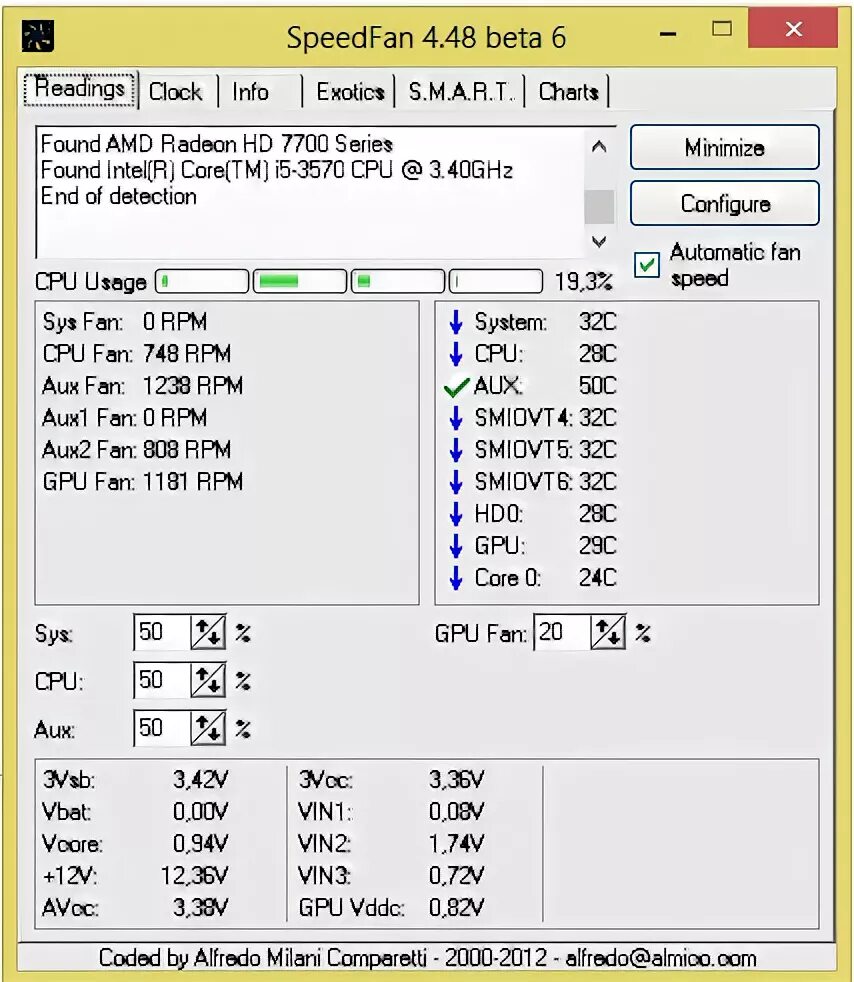Image resolution: width=854 pixels, height=982 pixels.
Task: Click the alfredo@almico.com email in status bar
Action: [661, 959]
